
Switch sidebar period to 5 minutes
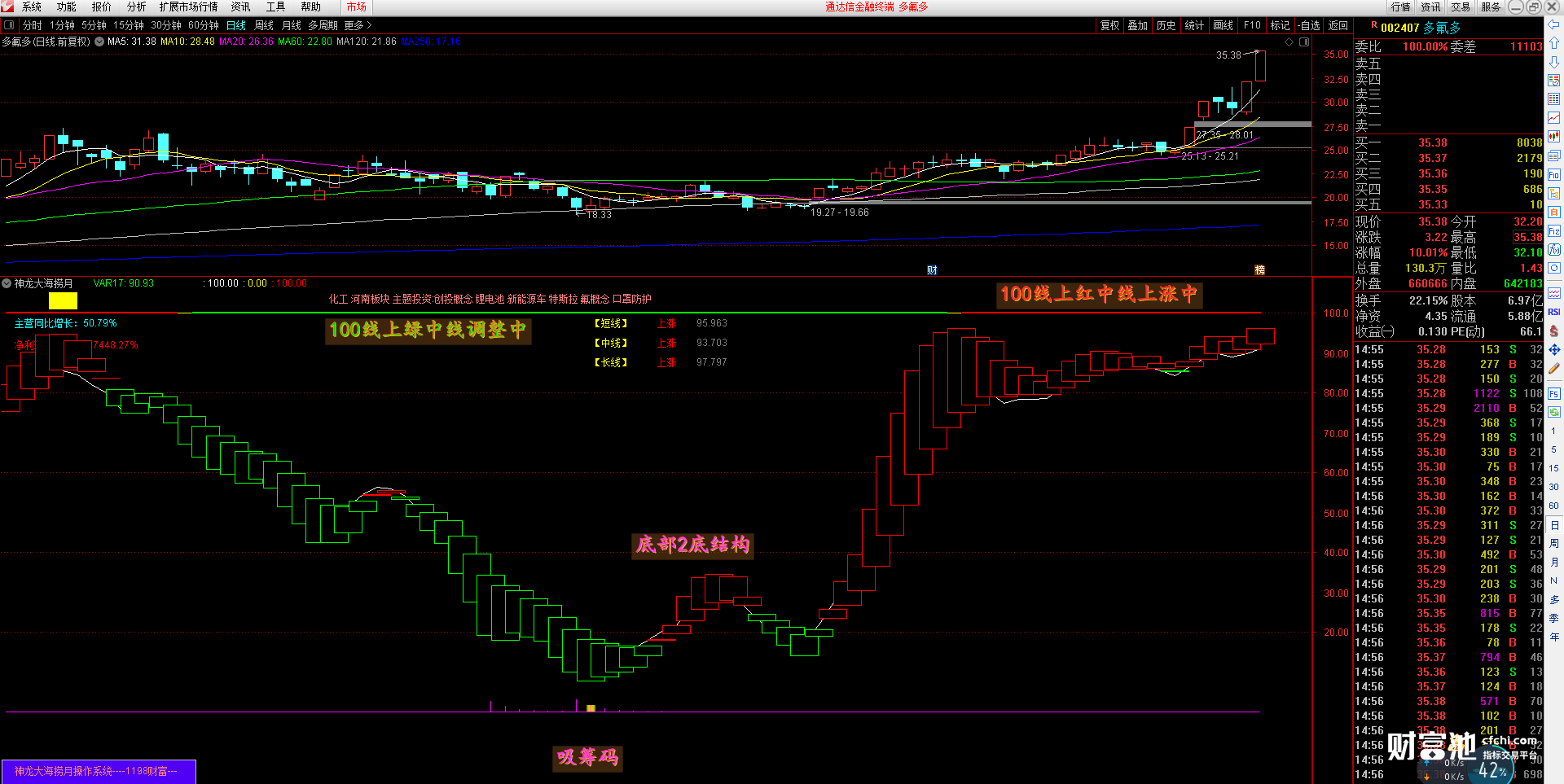[1553, 449]
